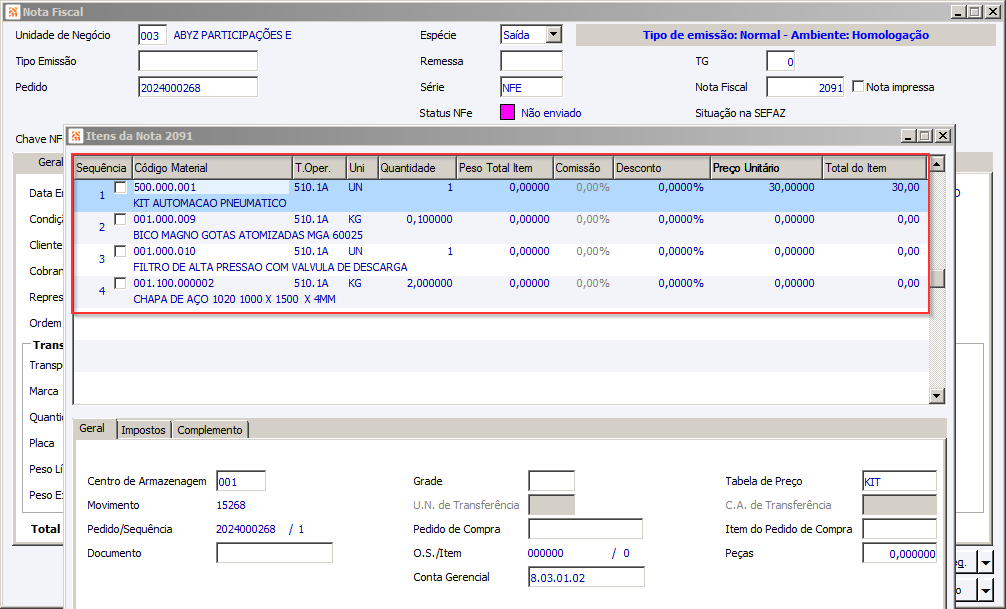Image resolution: width=1006 pixels, height=609 pixels.
Task: Open the Complemento tab
Action: tap(210, 430)
